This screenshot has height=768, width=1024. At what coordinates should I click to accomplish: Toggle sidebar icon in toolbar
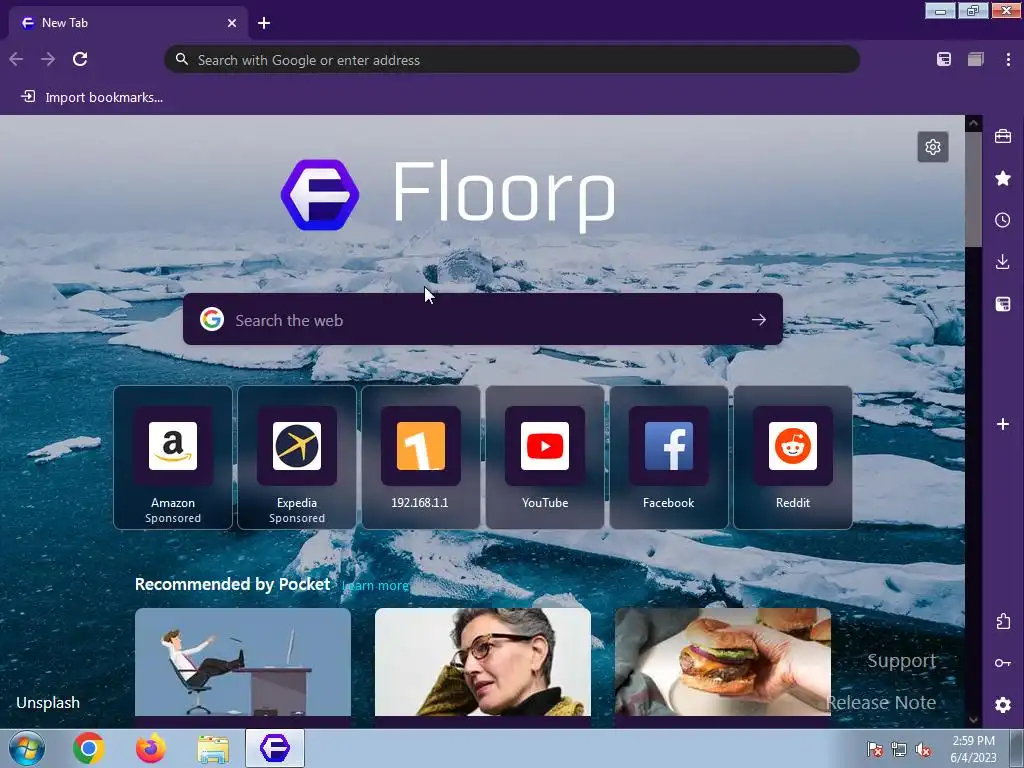976,59
